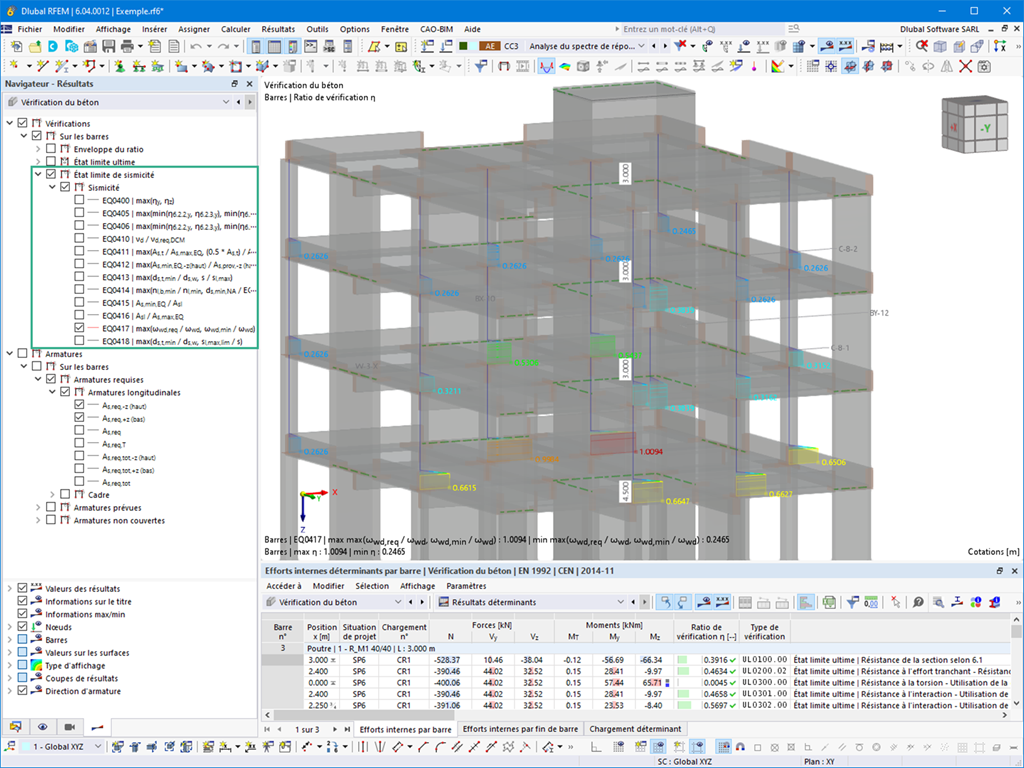The width and height of the screenshot is (1024, 768).
Task: Click the keyword search input field
Action: 702,29
